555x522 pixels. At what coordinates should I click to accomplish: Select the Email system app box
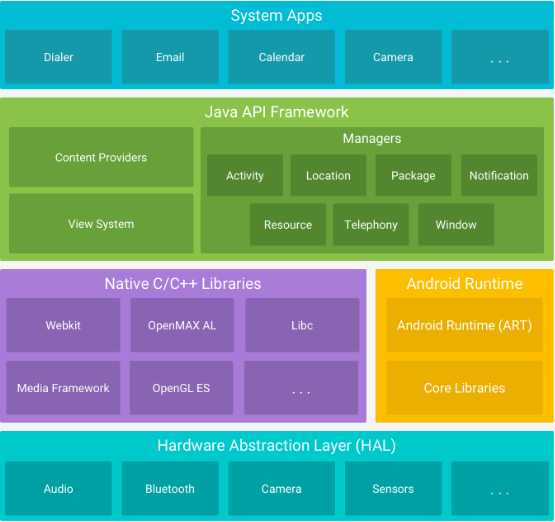pyautogui.click(x=170, y=57)
